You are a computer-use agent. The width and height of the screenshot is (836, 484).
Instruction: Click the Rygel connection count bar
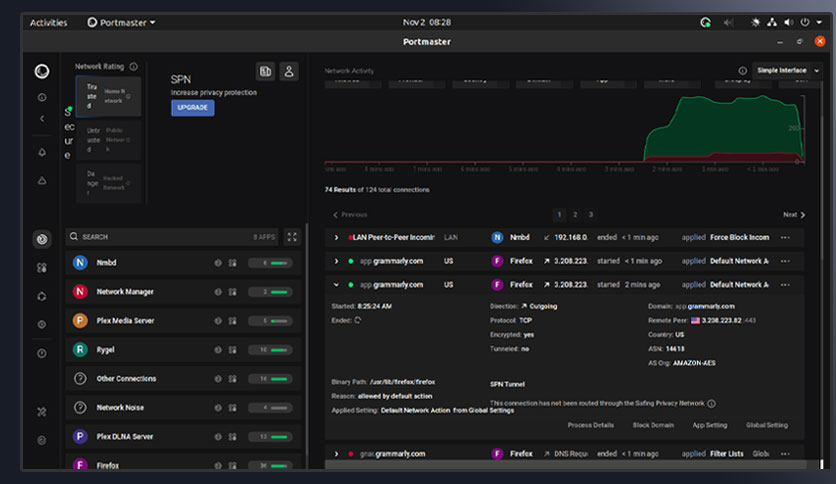pyautogui.click(x=270, y=350)
